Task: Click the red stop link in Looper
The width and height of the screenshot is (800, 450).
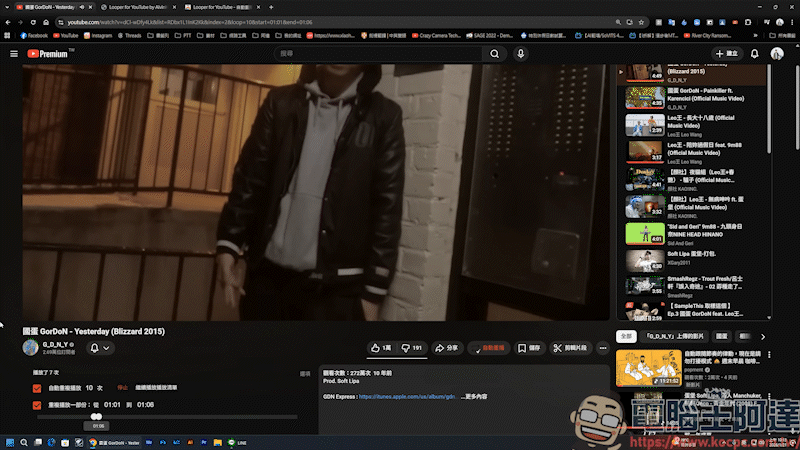Action: [122, 388]
